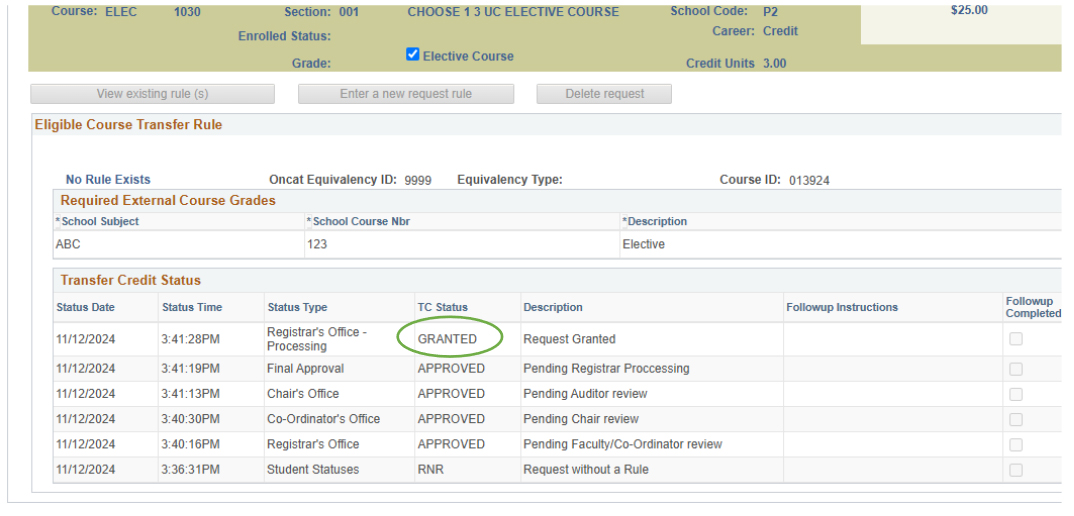The width and height of the screenshot is (1074, 516).
Task: Check Followup Completed for Final Approval row
Action: click(1016, 369)
